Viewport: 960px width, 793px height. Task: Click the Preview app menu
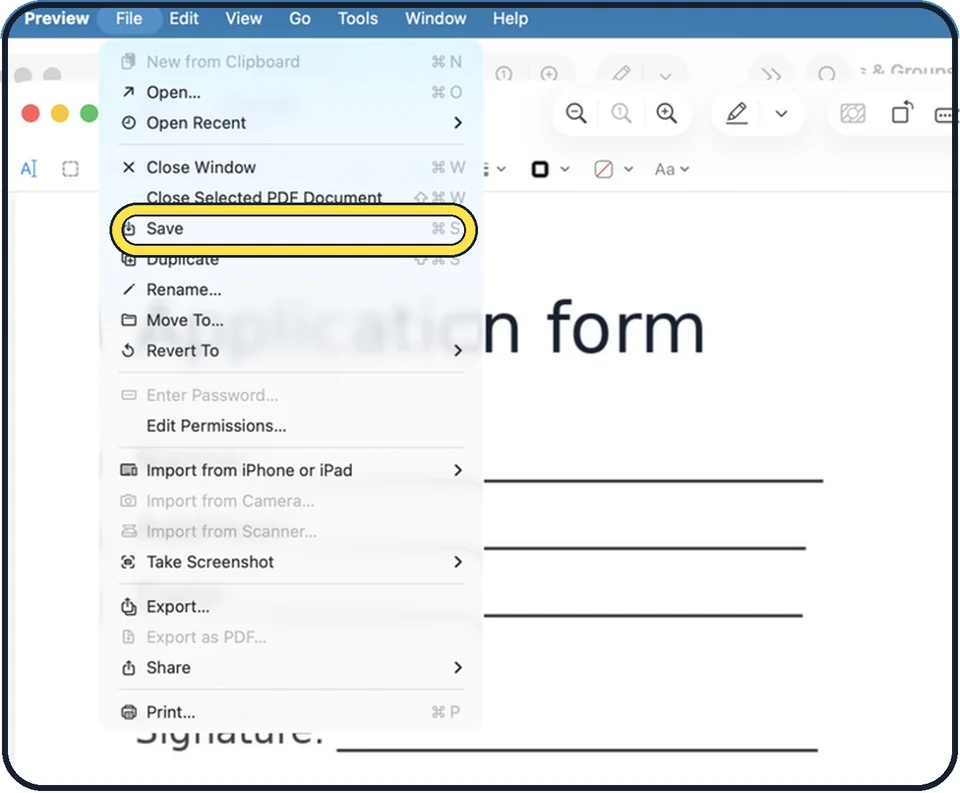(x=56, y=18)
